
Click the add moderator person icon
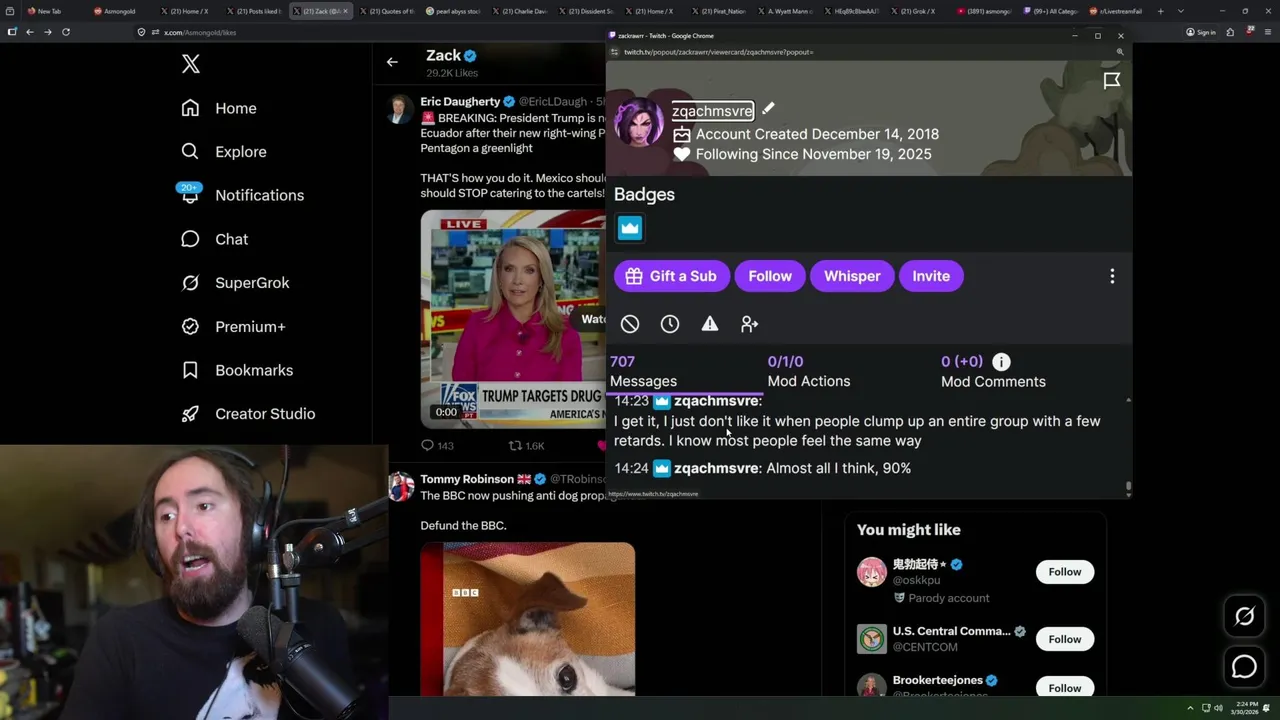(x=749, y=324)
